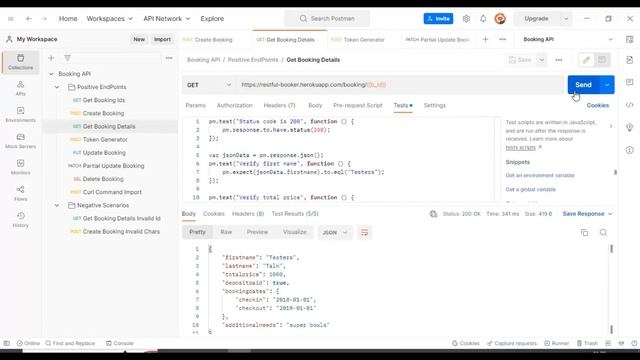Open the JSON format dropdown
The image size is (640, 360).
335,233
